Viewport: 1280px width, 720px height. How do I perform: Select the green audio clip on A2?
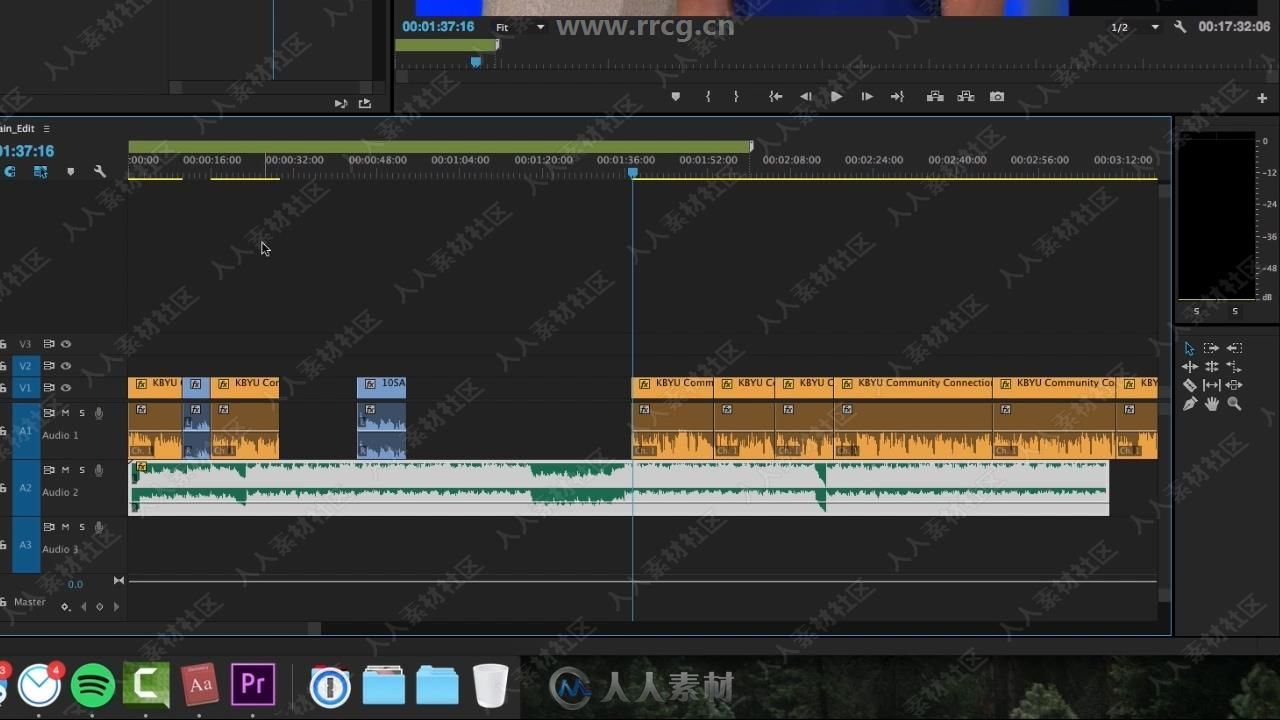tap(619, 488)
